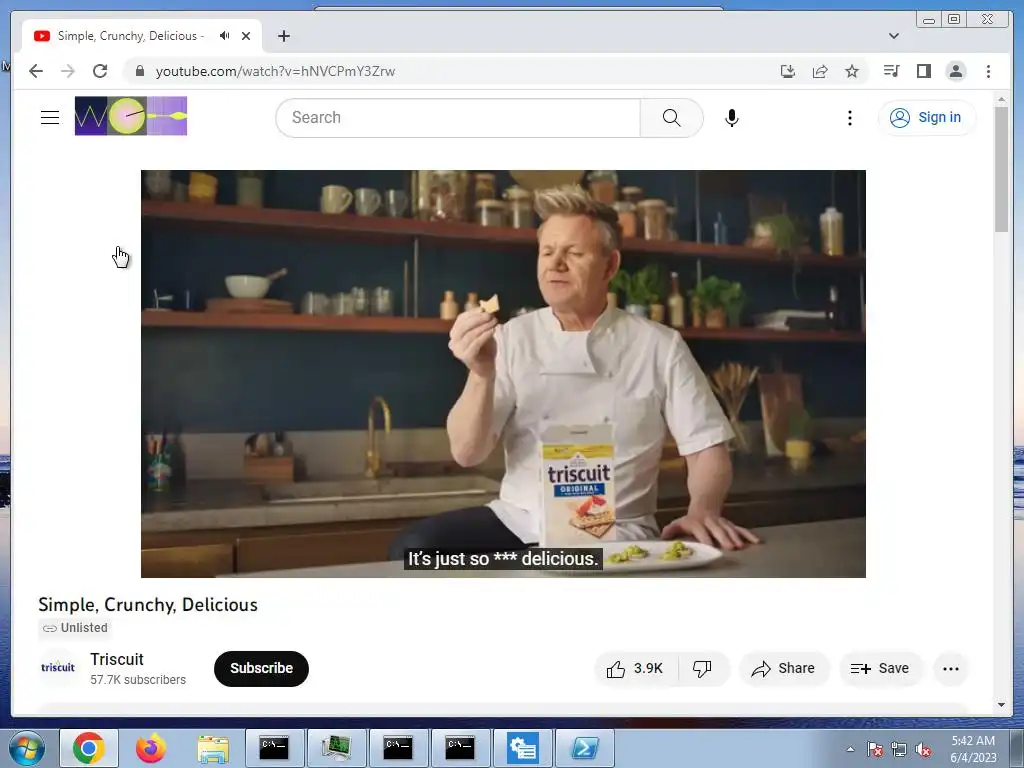Click the video title text

coord(148,605)
